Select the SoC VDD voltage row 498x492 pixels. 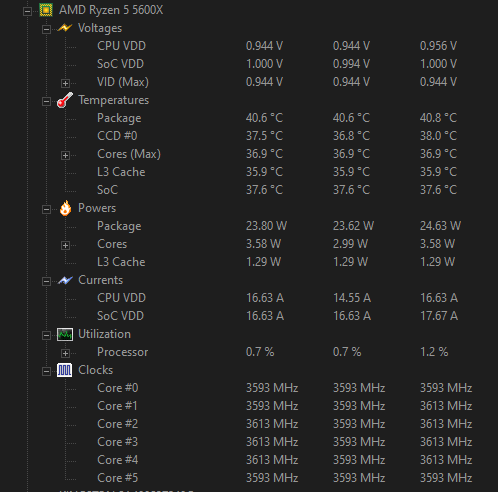click(120, 64)
